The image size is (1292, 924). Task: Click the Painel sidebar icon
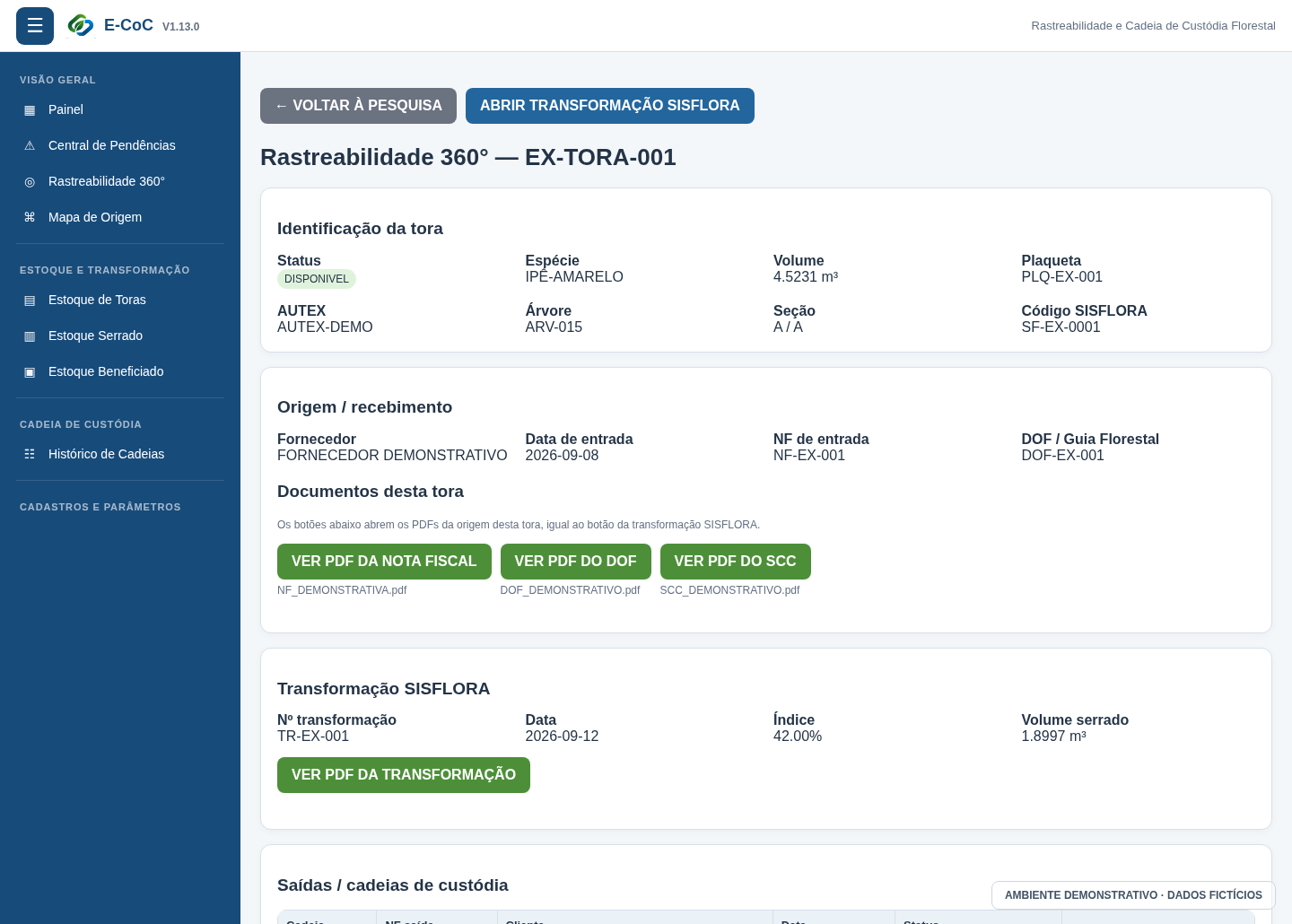(30, 109)
